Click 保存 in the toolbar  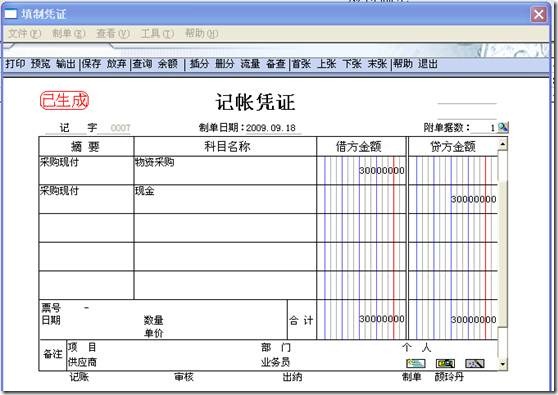[92, 64]
